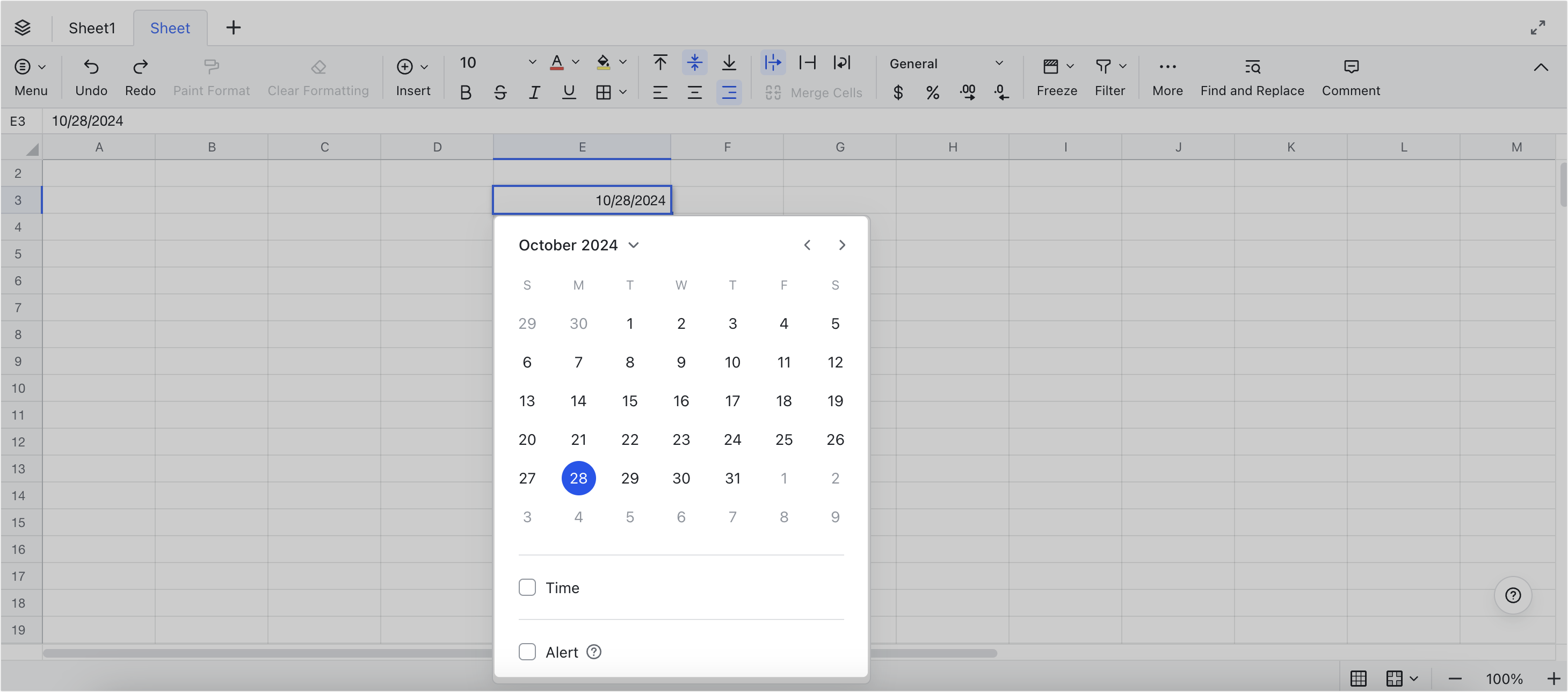Enable the Time checkbox
The height and width of the screenshot is (692, 1568).
pos(527,587)
